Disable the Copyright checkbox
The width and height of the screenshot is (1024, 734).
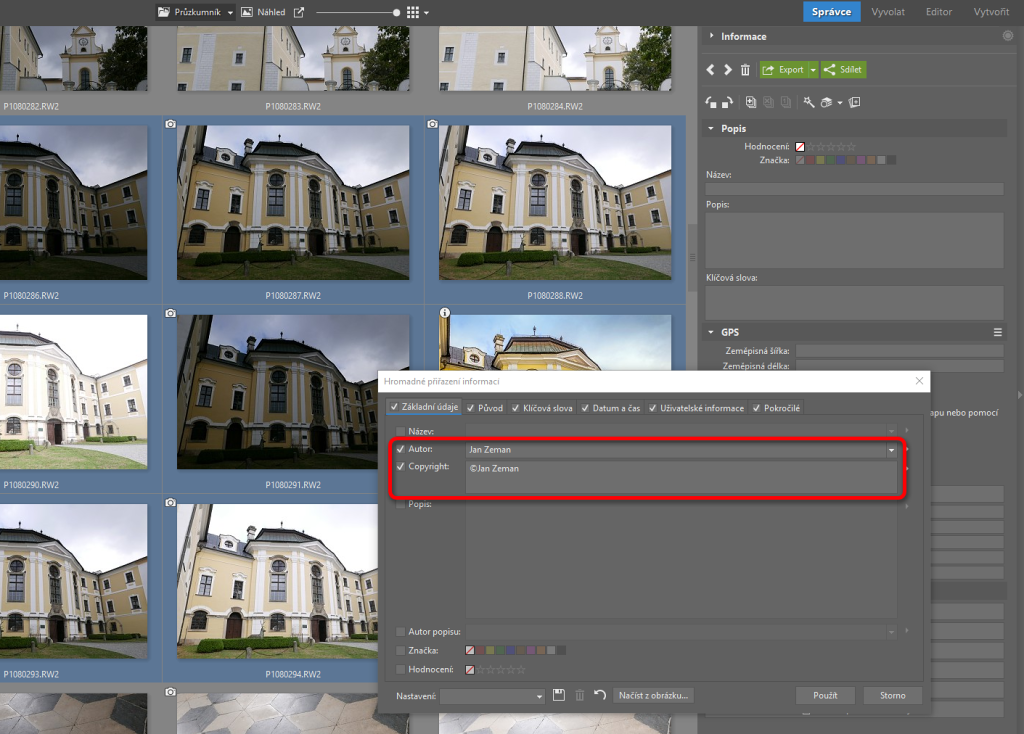401,467
